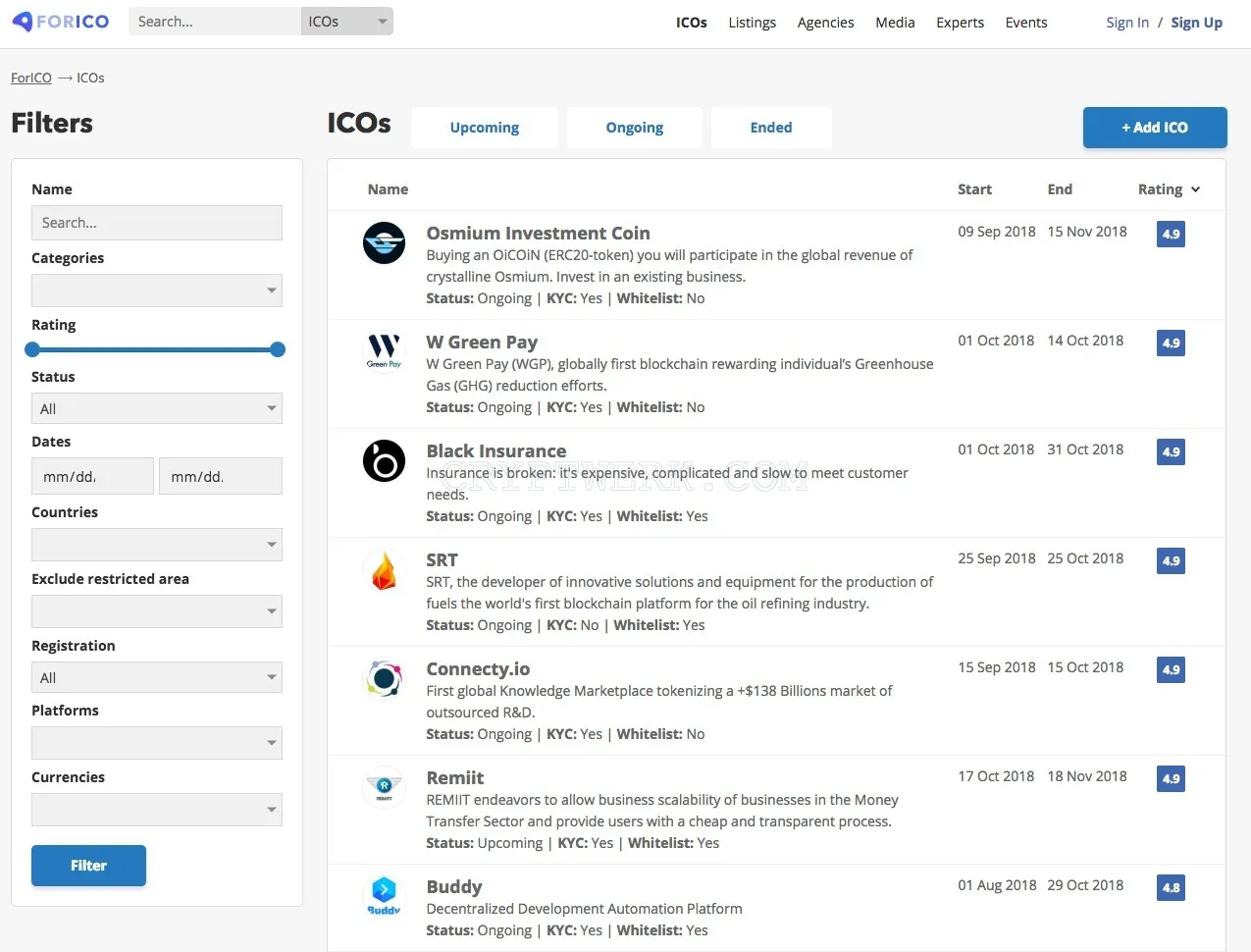Open the Currencies dropdown
The image size is (1251, 952).
[x=157, y=810]
